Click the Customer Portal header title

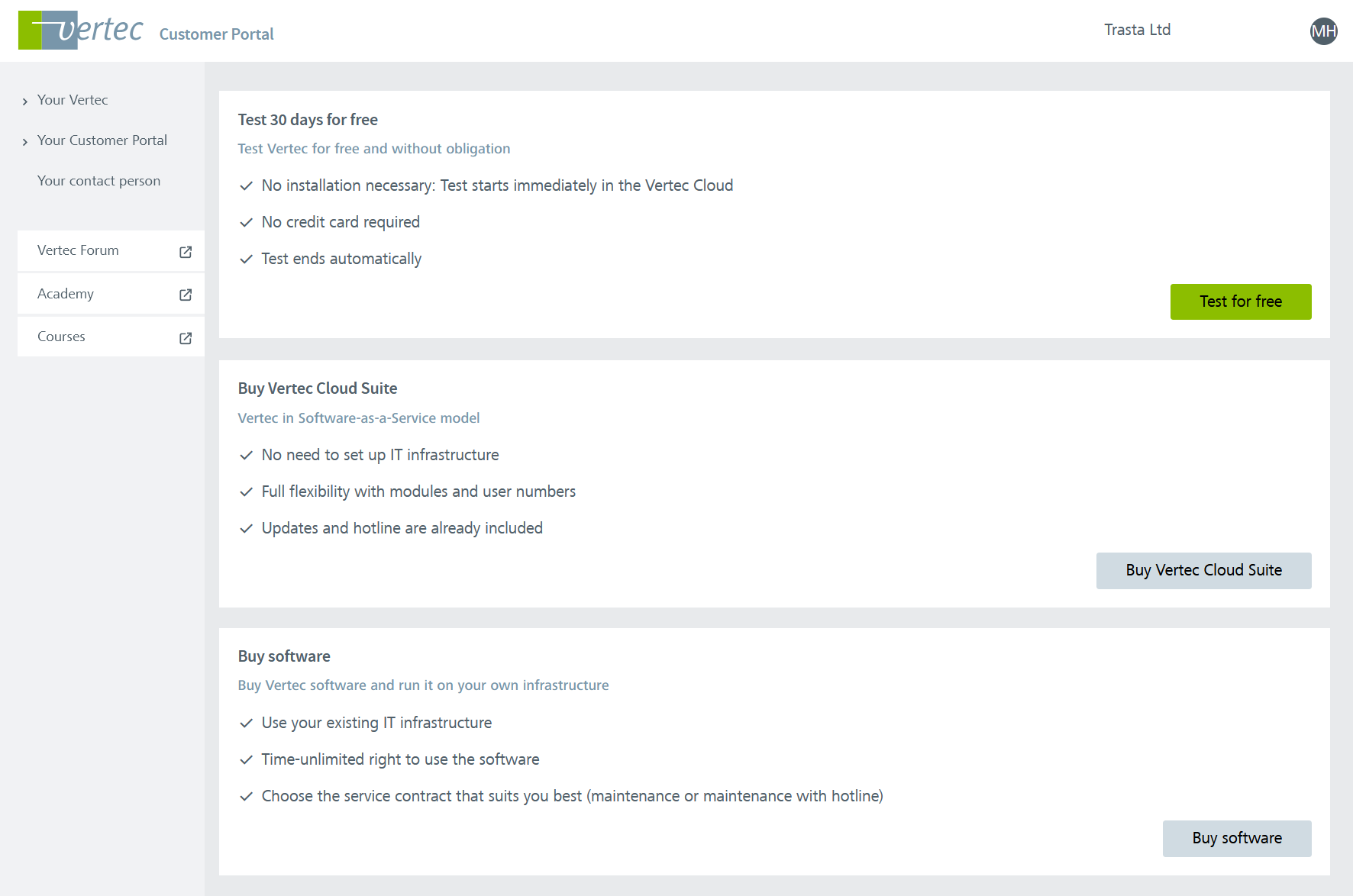coord(216,34)
